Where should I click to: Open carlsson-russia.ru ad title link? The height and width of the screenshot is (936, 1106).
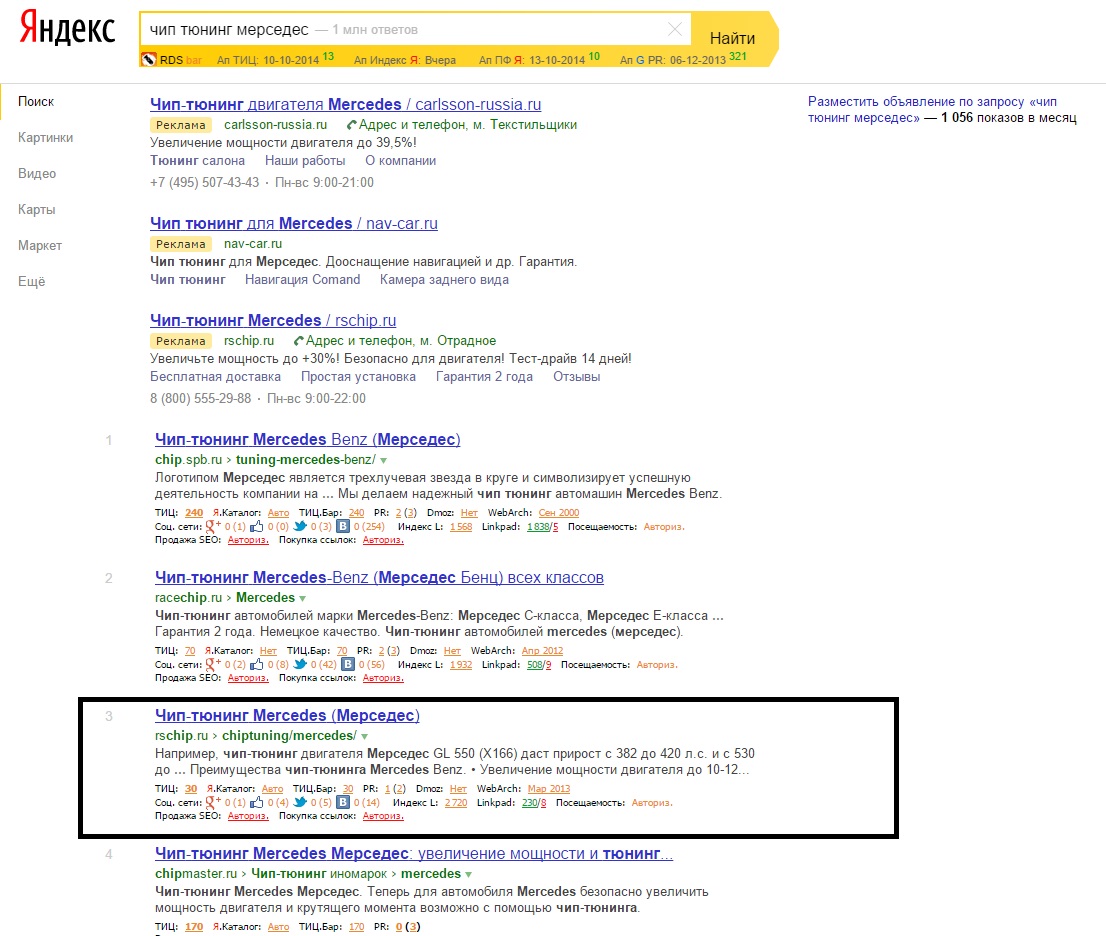click(346, 104)
